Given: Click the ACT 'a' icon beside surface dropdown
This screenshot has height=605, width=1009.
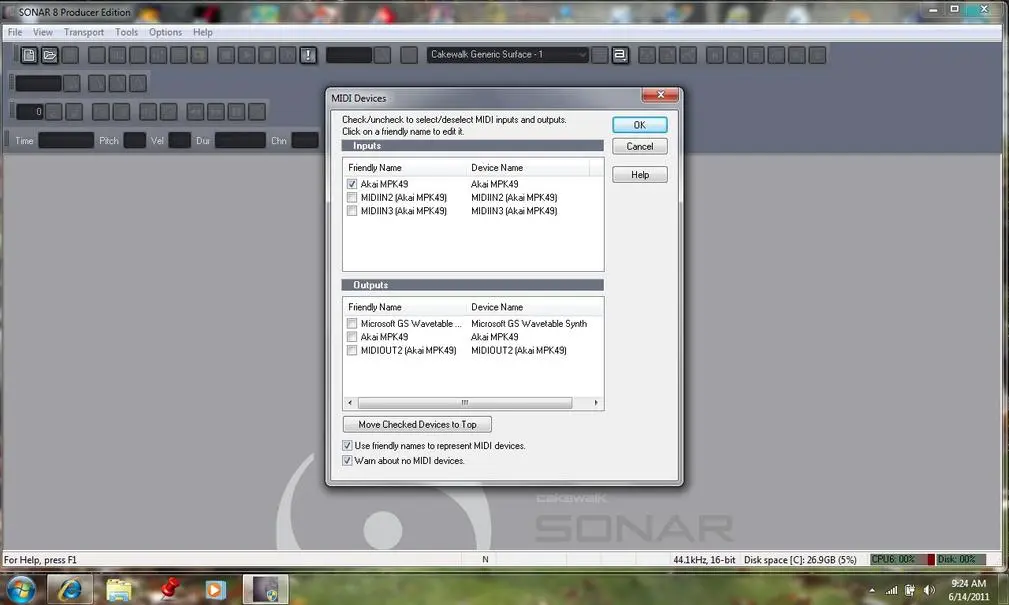Looking at the screenshot, I should pyautogui.click(x=620, y=55).
